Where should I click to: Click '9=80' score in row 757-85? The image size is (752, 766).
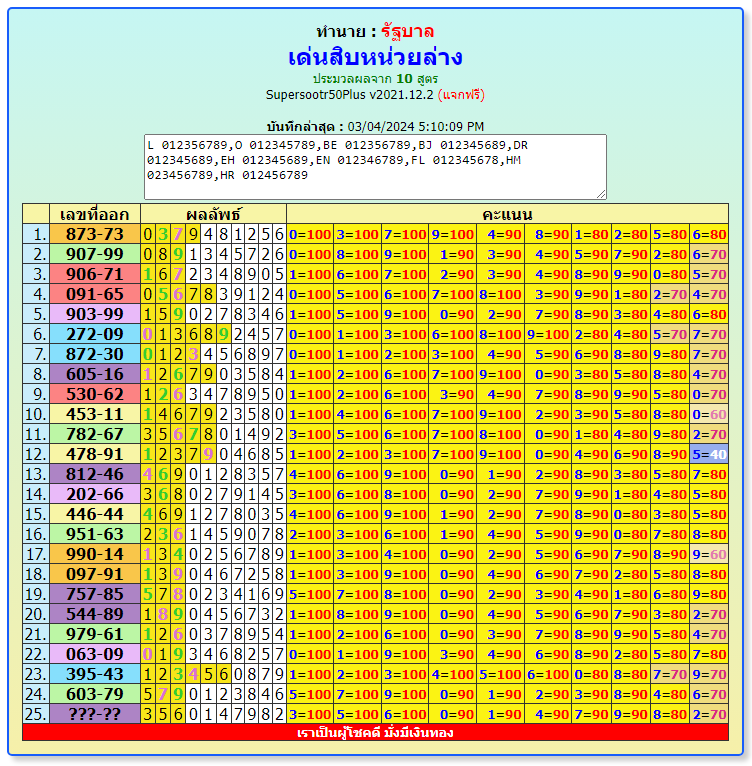coord(709,595)
